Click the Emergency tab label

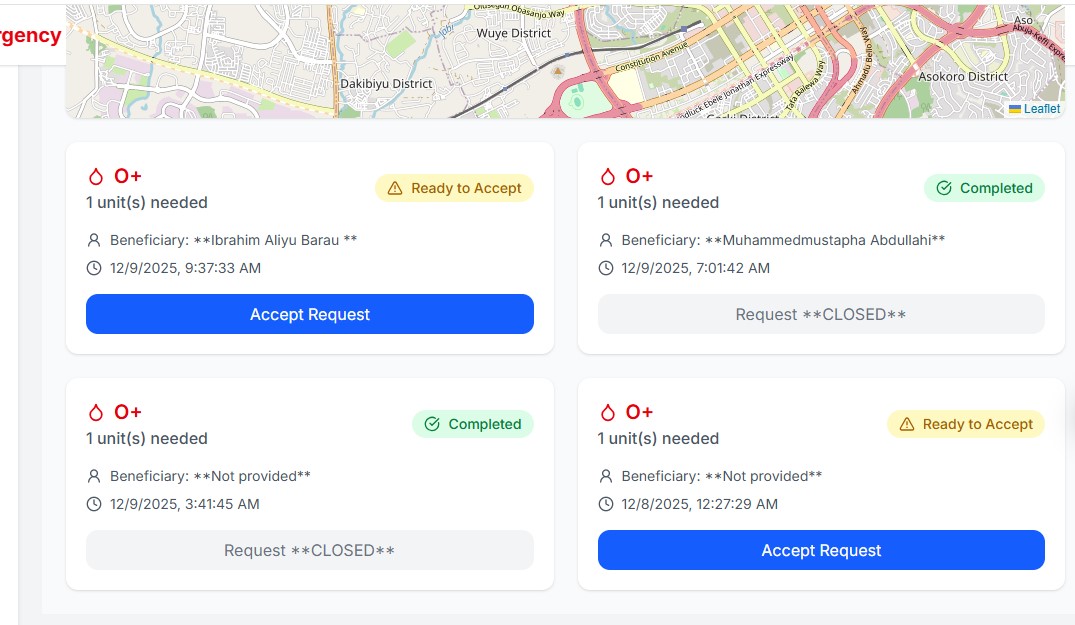30,36
